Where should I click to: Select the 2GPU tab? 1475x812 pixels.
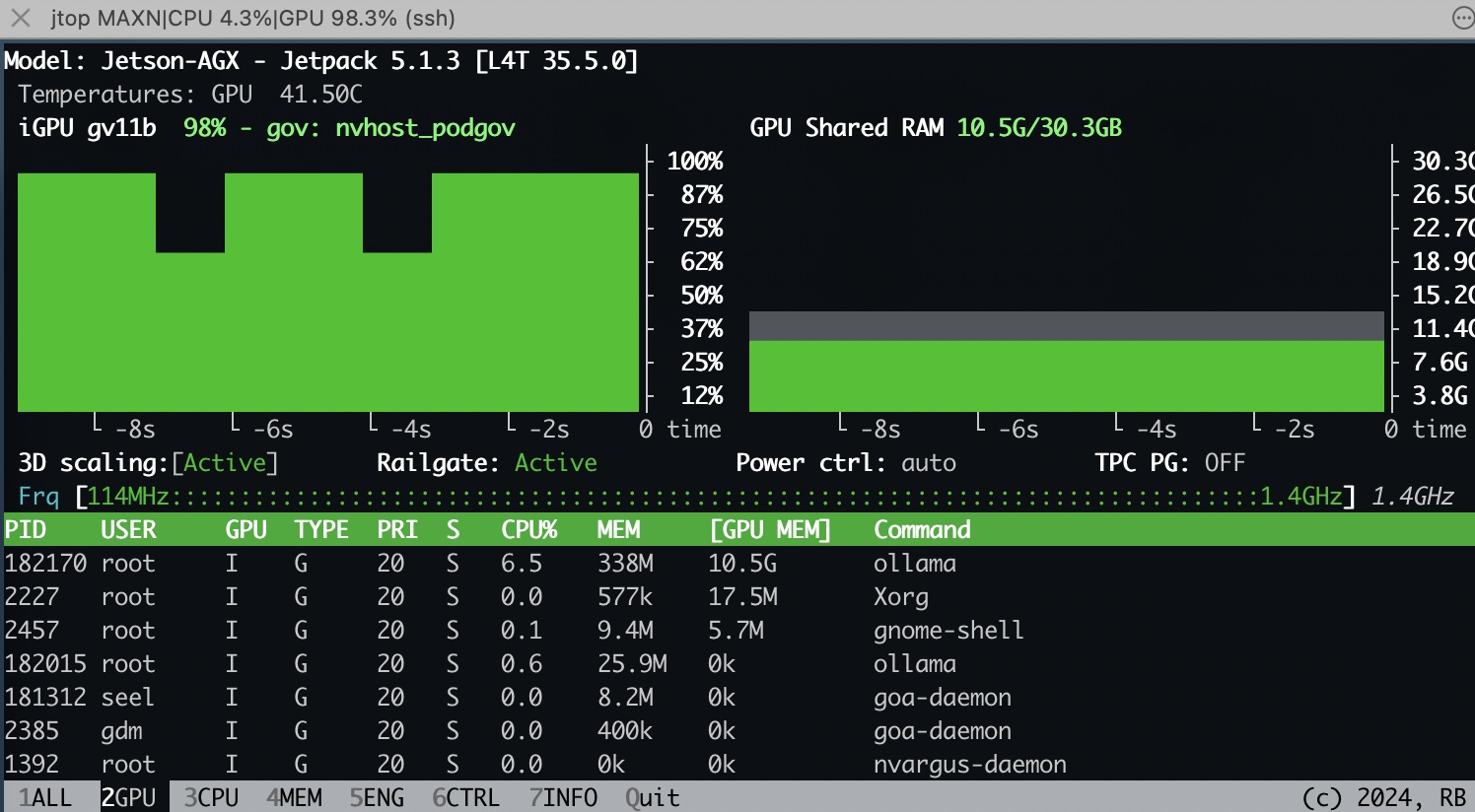(129, 797)
